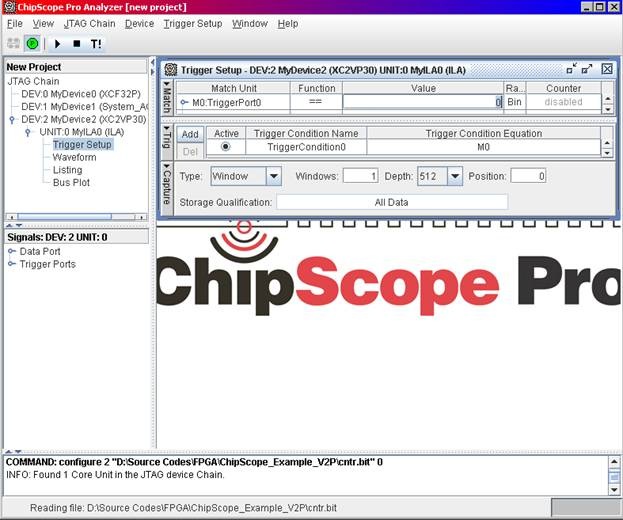623x520 pixels.
Task: Open Waveform in project tree
Action: pyautogui.click(x=74, y=157)
